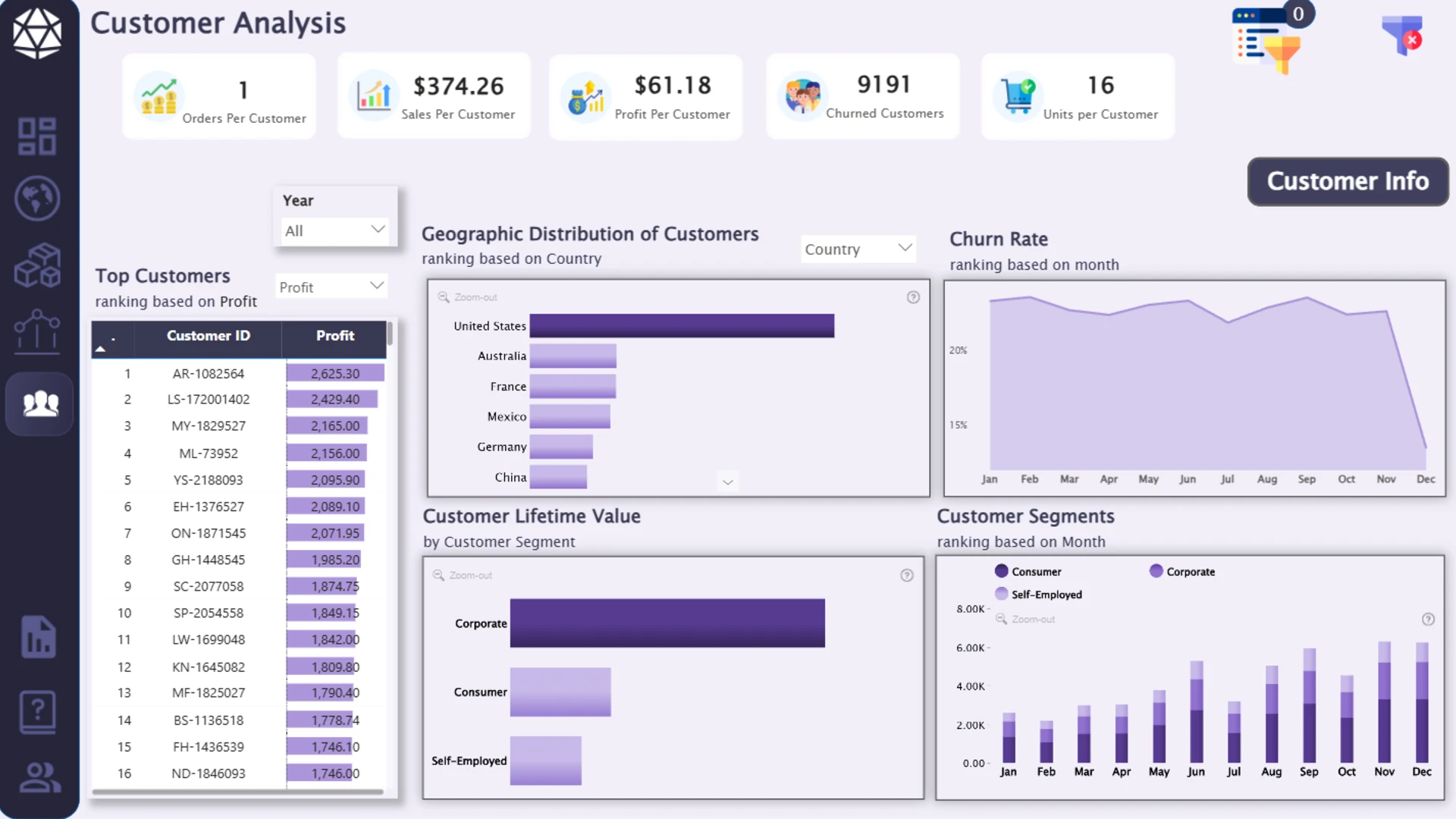Screen dimensions: 1456x819
Task: Click the Customer Segments chart help icon
Action: [1428, 620]
